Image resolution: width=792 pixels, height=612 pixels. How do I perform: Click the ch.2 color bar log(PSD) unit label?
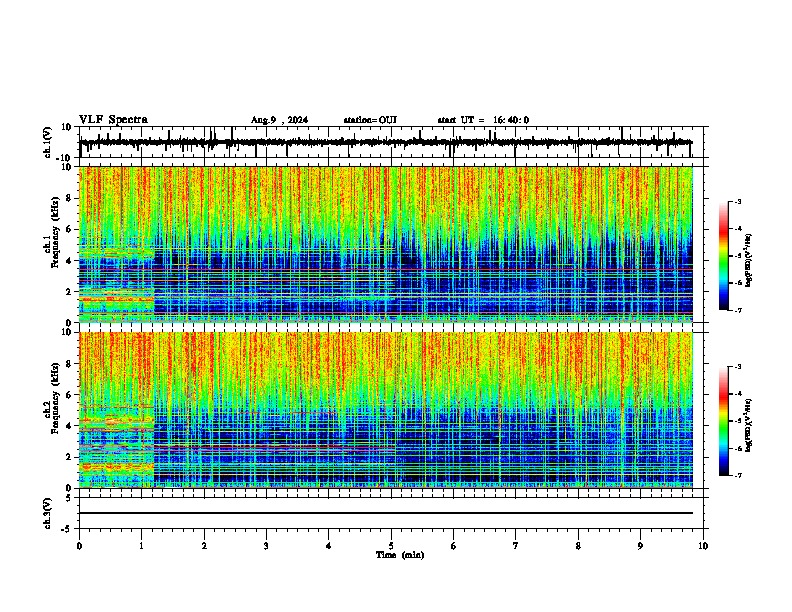(749, 425)
